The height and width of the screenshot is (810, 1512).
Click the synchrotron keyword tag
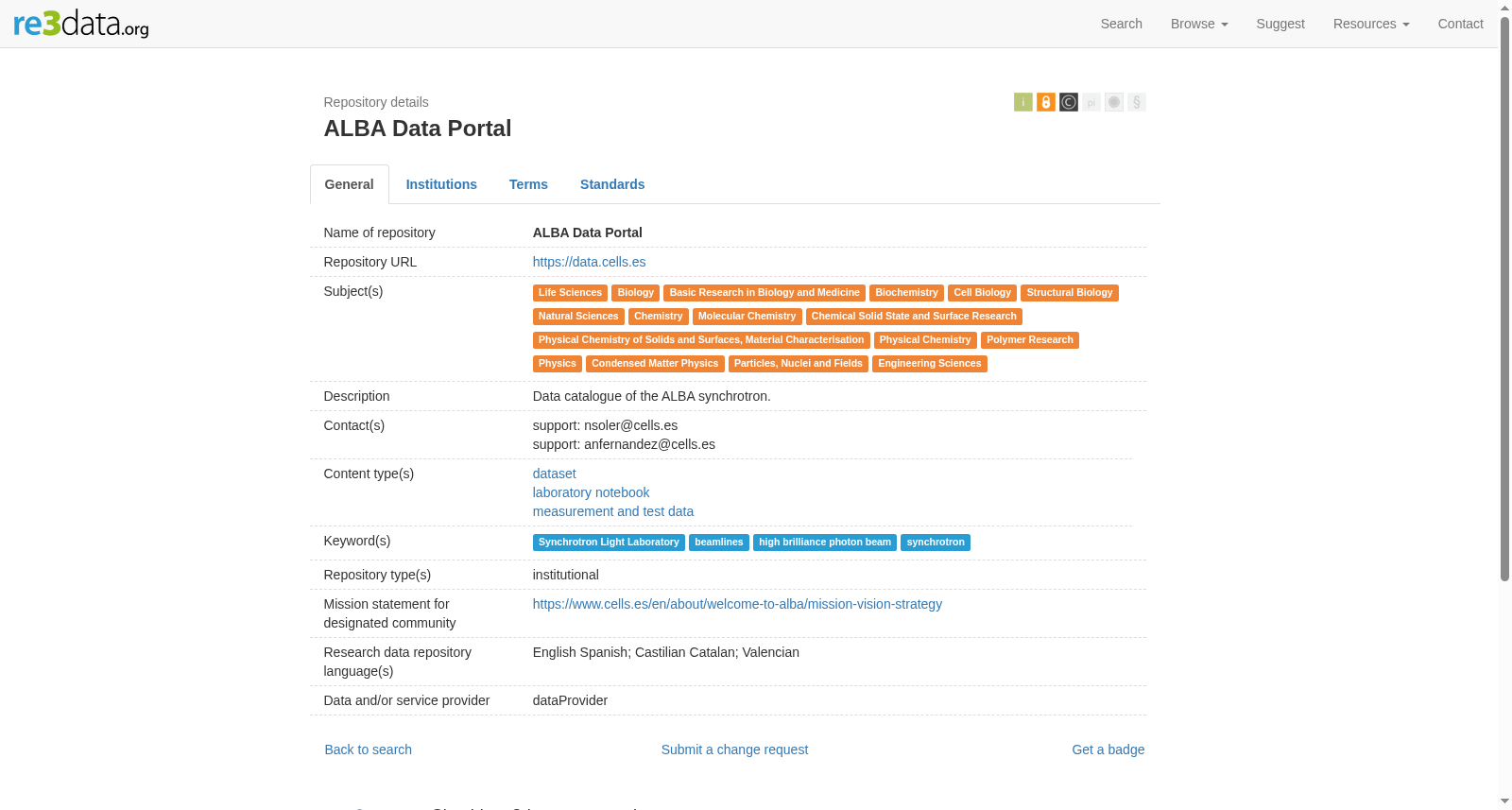pos(936,543)
